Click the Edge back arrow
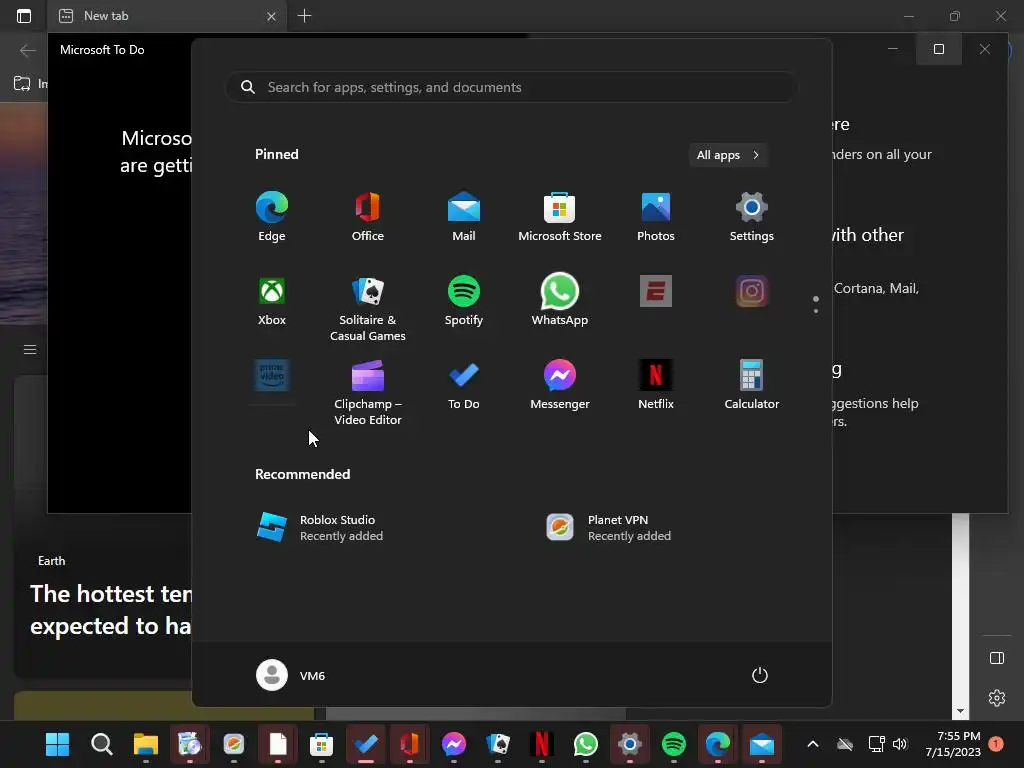Viewport: 1024px width, 768px height. point(27,50)
